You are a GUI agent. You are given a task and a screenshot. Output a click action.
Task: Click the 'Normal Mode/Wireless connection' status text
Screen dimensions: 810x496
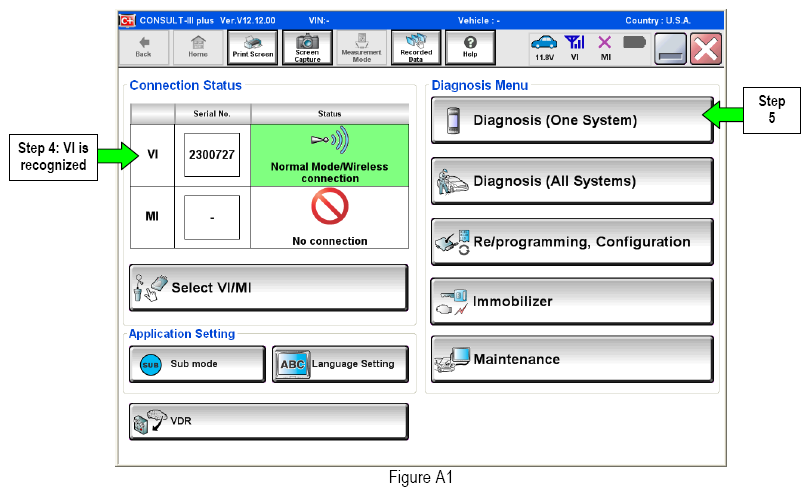(x=330, y=173)
